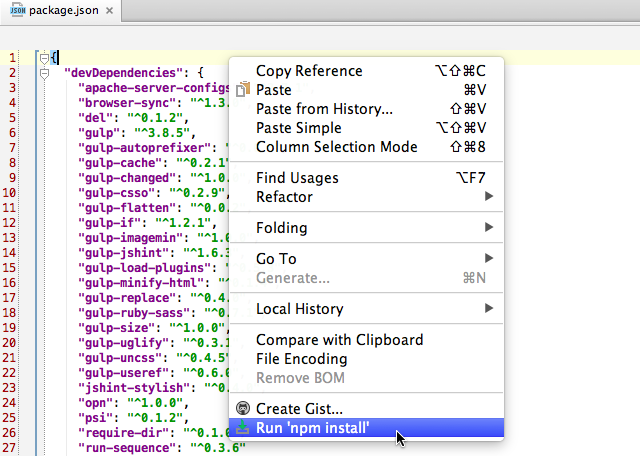Choose Find Usages in the menu
The height and width of the screenshot is (456, 640).
tap(297, 178)
